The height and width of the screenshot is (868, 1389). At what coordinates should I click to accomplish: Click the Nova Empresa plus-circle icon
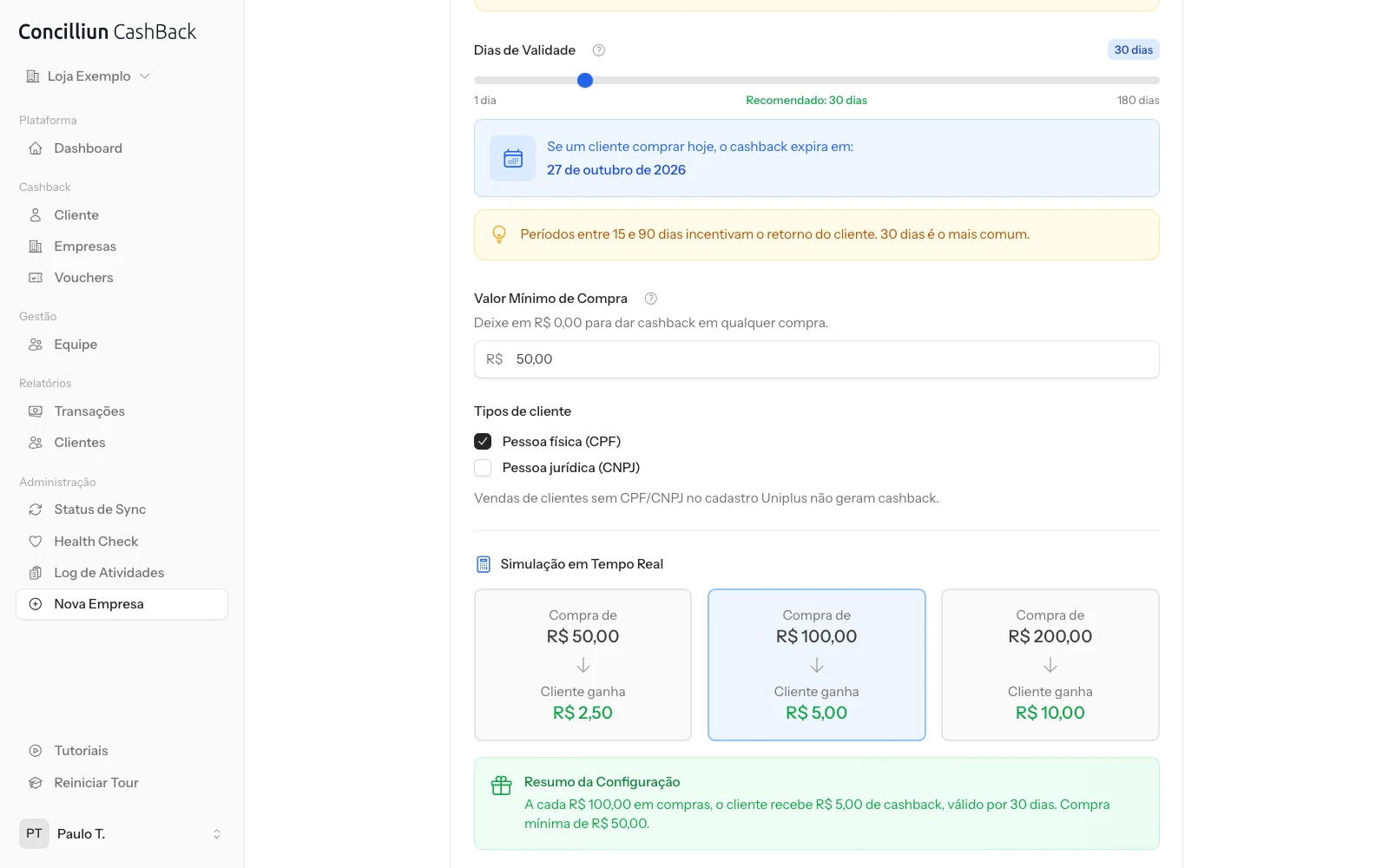pos(36,604)
